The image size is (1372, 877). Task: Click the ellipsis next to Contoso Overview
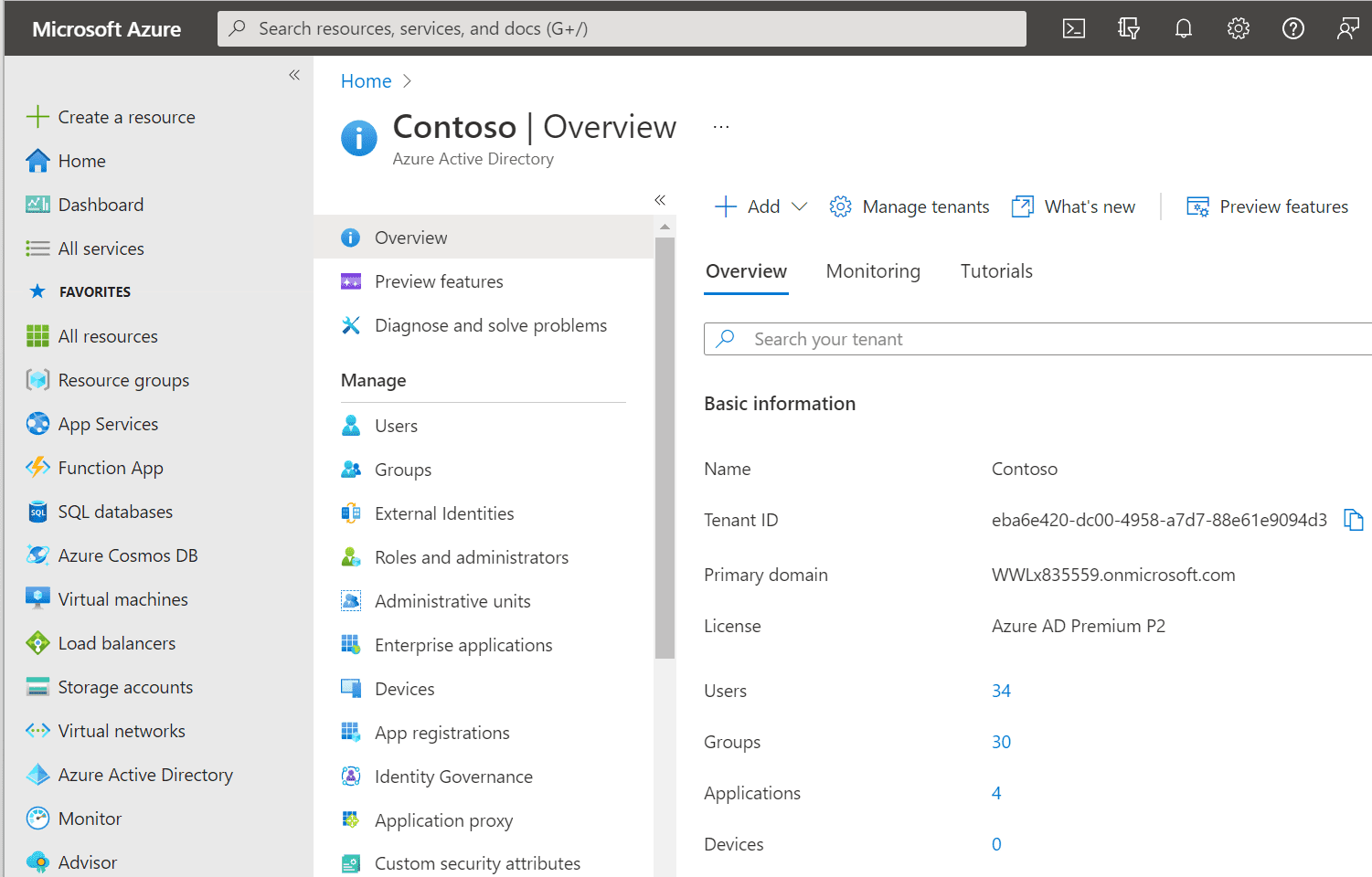pyautogui.click(x=721, y=127)
